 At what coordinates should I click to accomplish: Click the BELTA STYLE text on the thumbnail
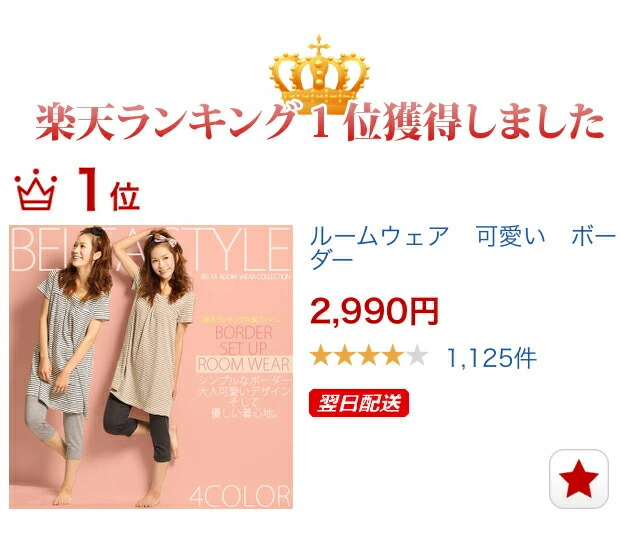click(x=151, y=249)
